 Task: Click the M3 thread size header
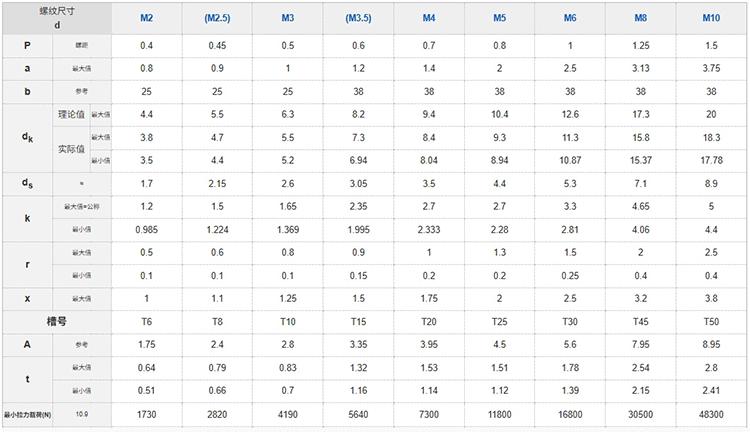point(288,18)
